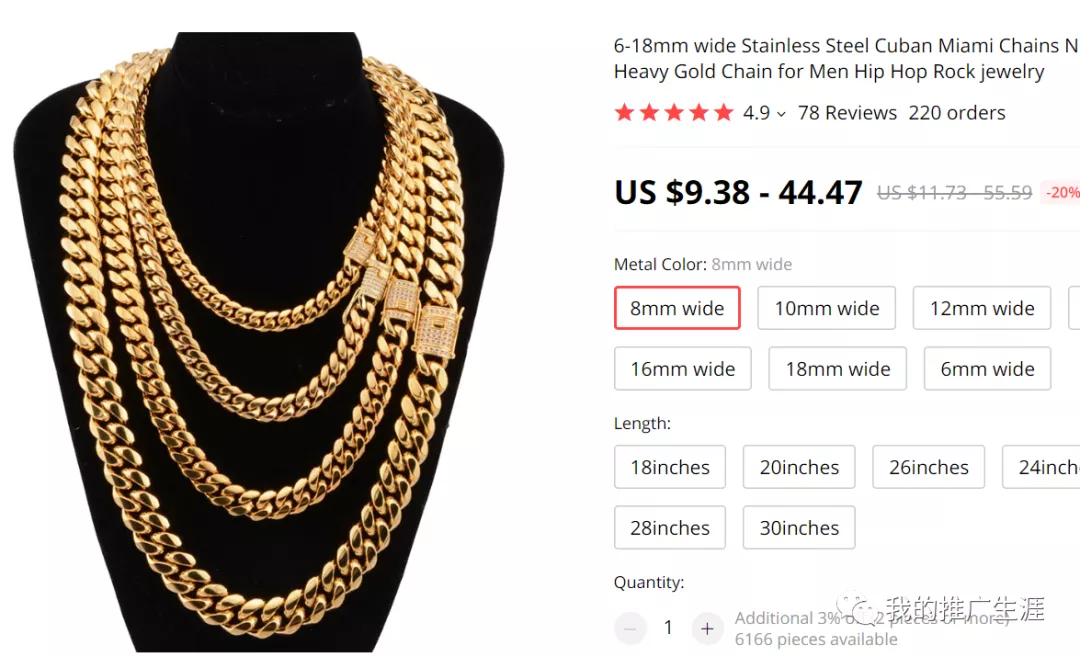The height and width of the screenshot is (657, 1080).
Task: Select the 8mm wide option
Action: coord(677,308)
